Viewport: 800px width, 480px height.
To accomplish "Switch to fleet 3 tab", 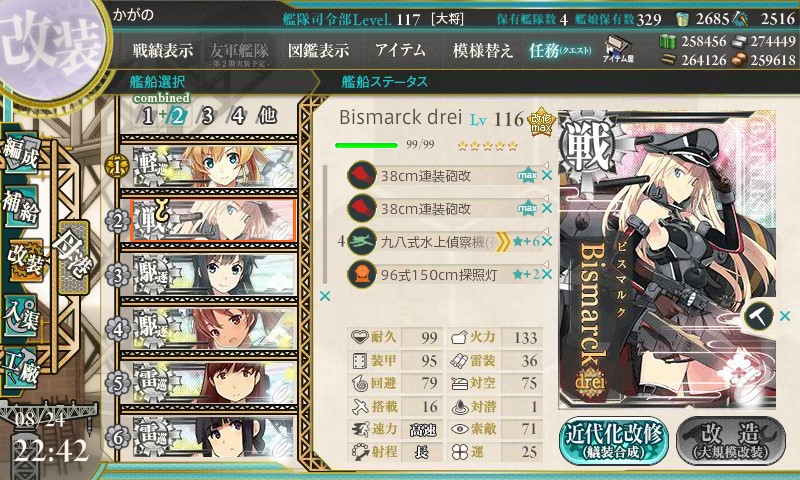I will pyautogui.click(x=207, y=116).
